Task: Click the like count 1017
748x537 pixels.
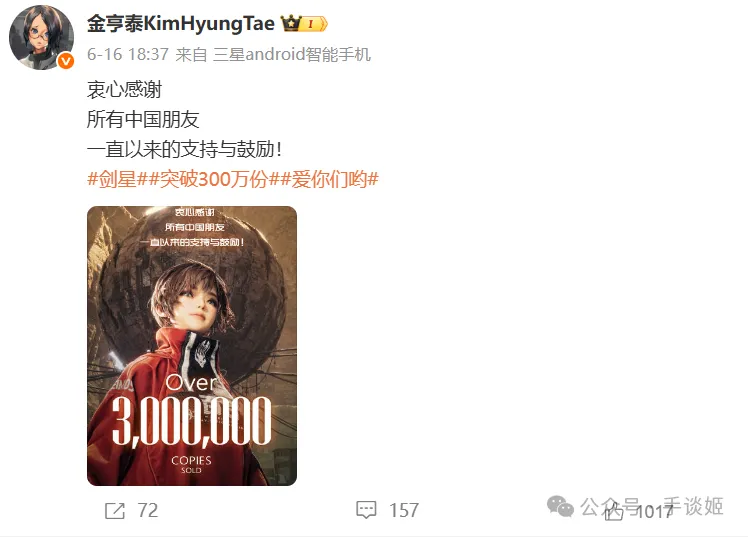Action: tap(654, 512)
